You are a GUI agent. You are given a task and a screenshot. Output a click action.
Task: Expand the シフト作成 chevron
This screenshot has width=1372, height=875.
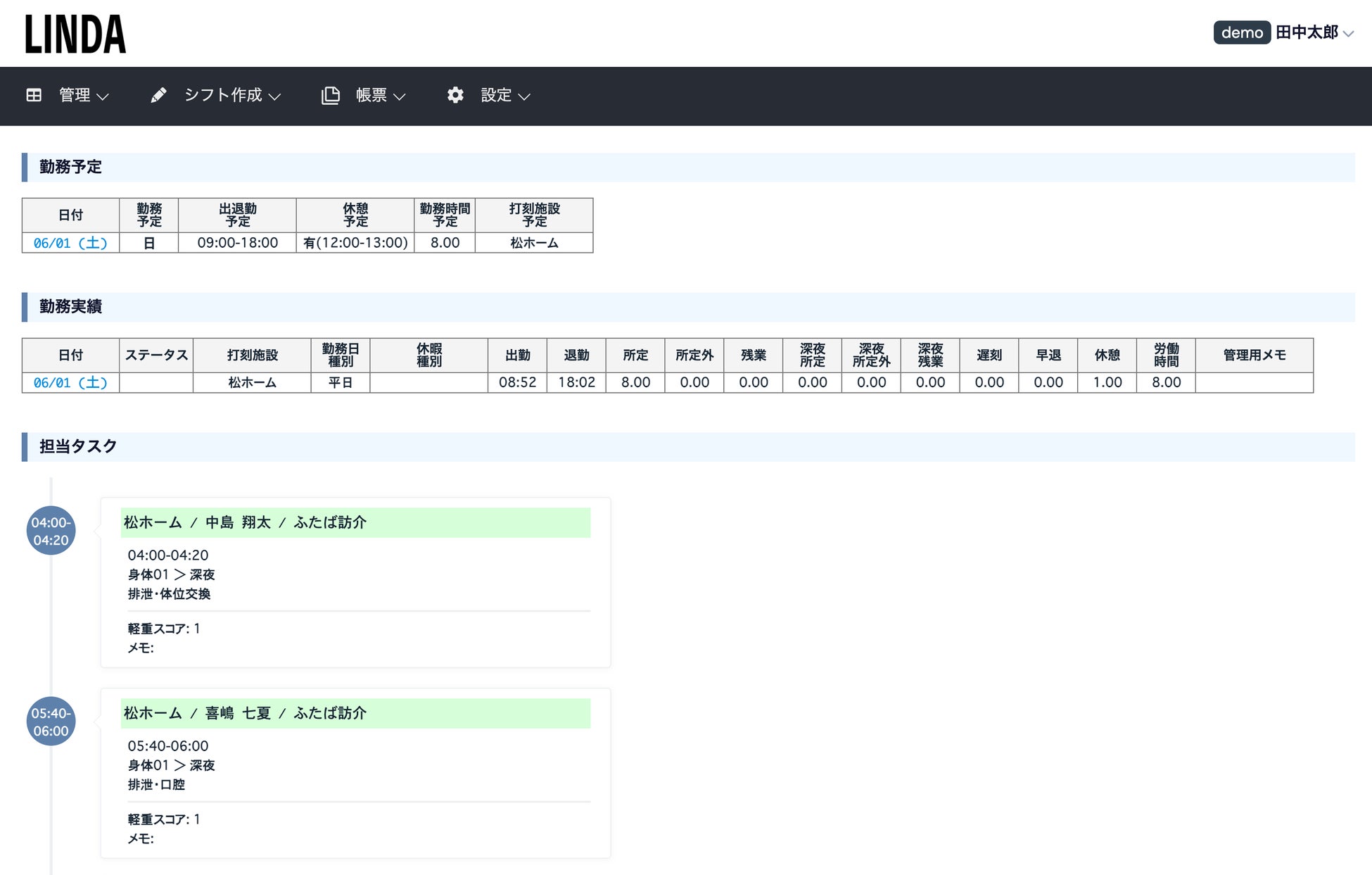tap(275, 96)
